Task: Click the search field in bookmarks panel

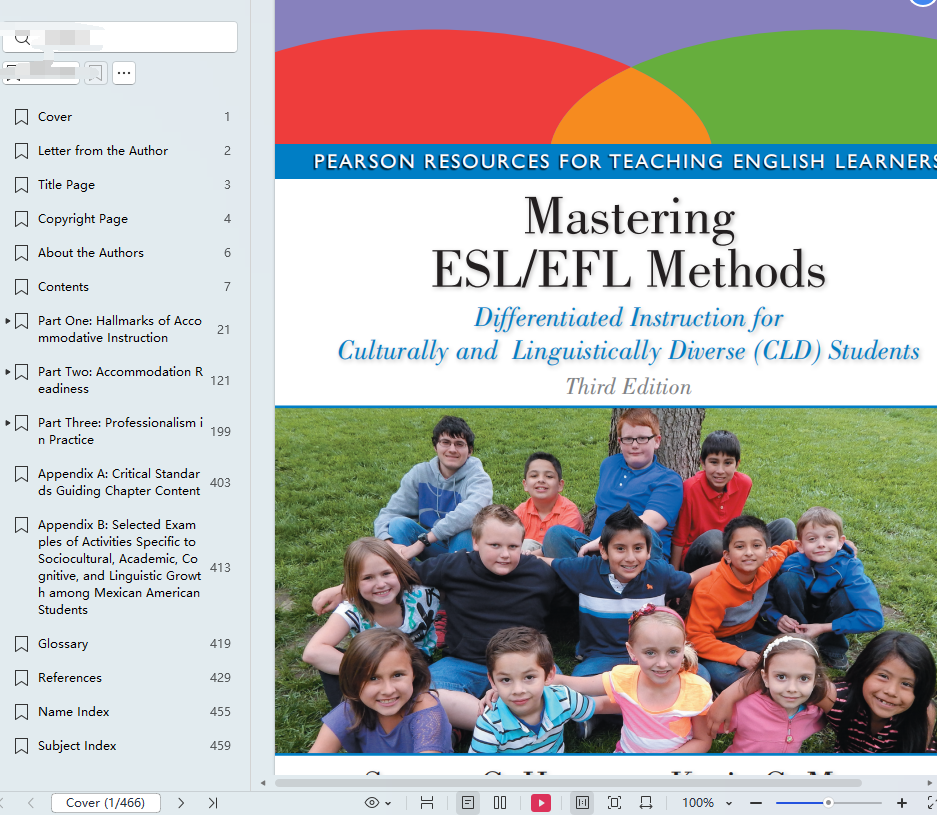Action: (120, 38)
